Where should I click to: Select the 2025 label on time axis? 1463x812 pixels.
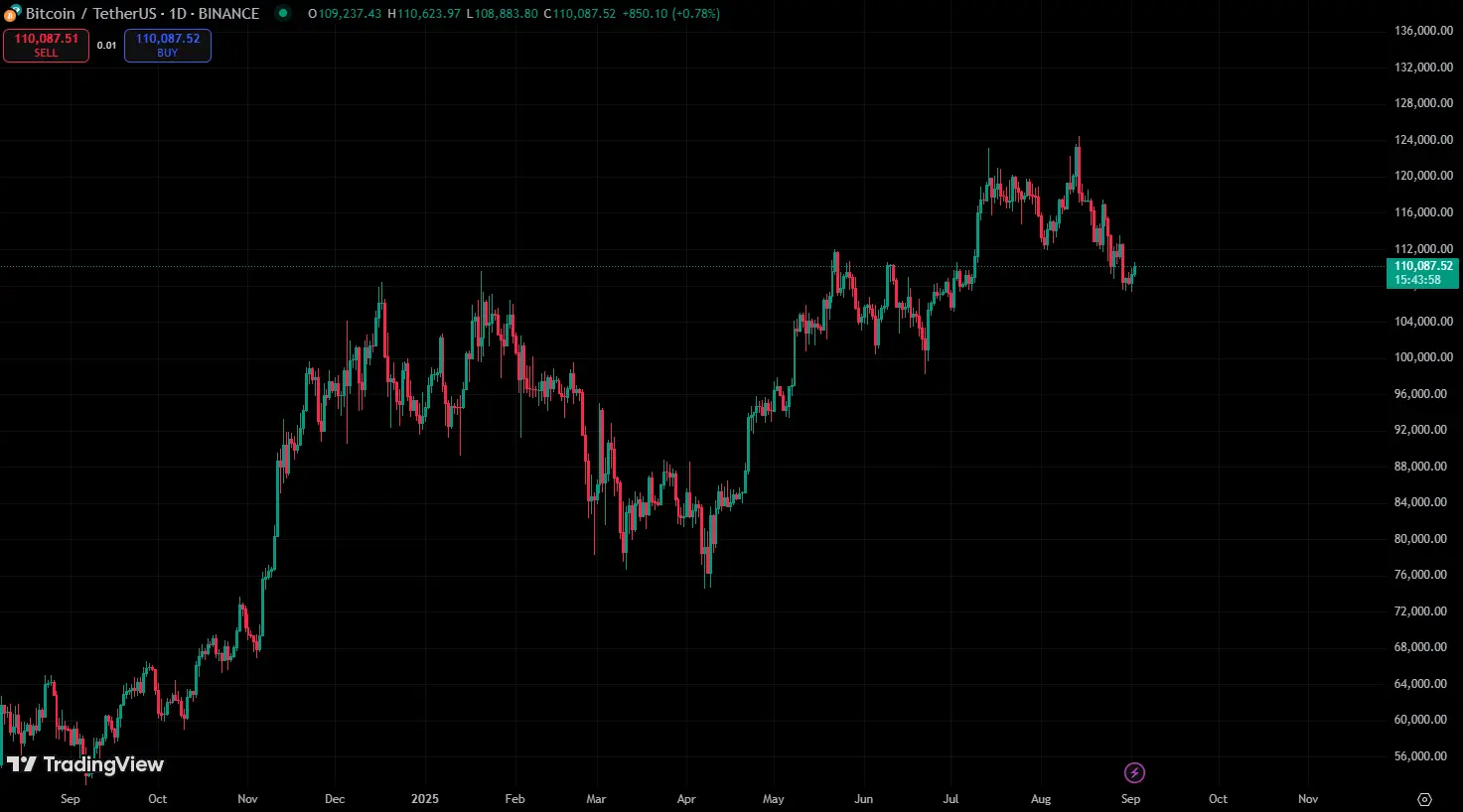click(425, 799)
